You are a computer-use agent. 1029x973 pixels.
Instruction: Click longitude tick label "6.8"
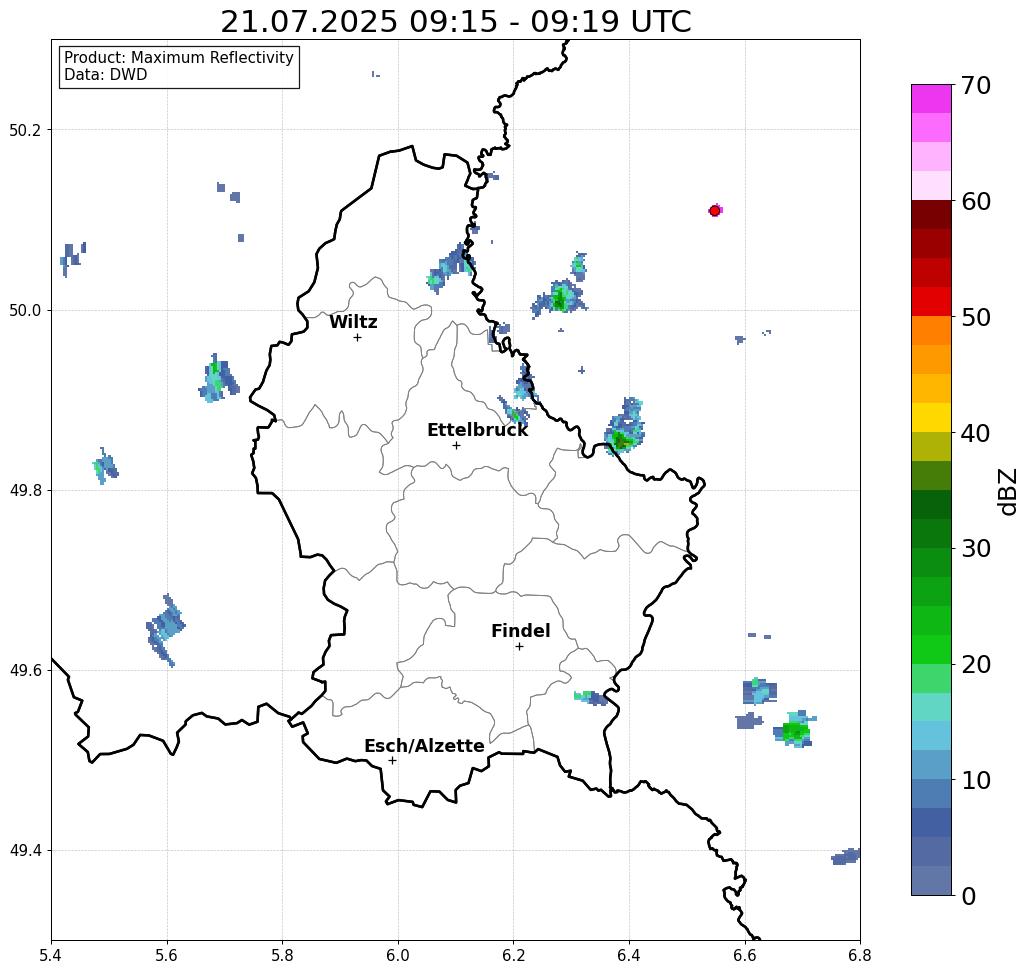860,955
